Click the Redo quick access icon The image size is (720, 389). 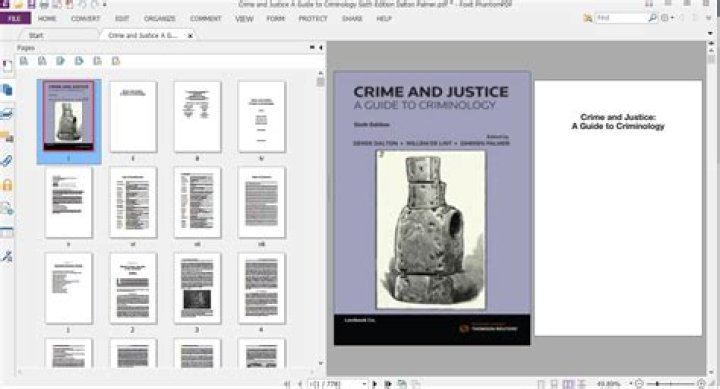pyautogui.click(x=94, y=5)
